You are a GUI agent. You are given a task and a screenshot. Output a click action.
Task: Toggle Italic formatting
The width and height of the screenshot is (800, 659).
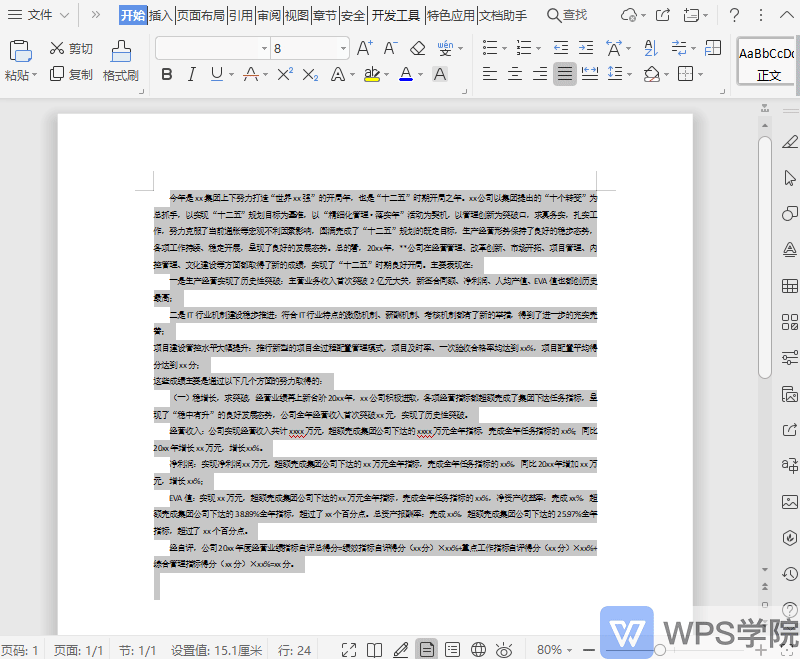point(191,74)
